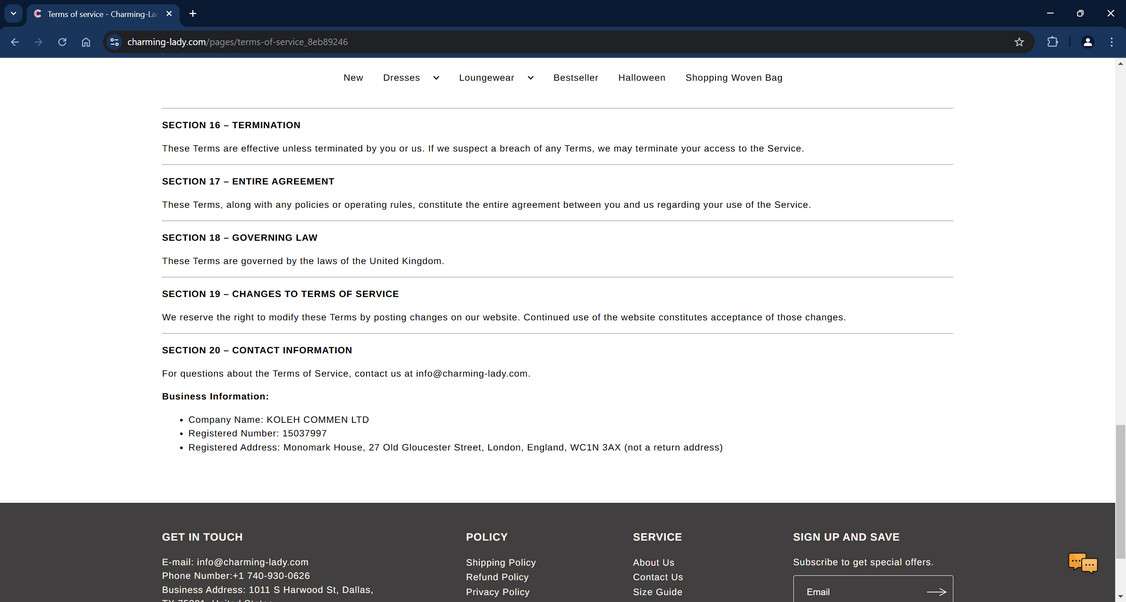The height and width of the screenshot is (602, 1126).
Task: Open site information icon in address bar
Action: 115,42
